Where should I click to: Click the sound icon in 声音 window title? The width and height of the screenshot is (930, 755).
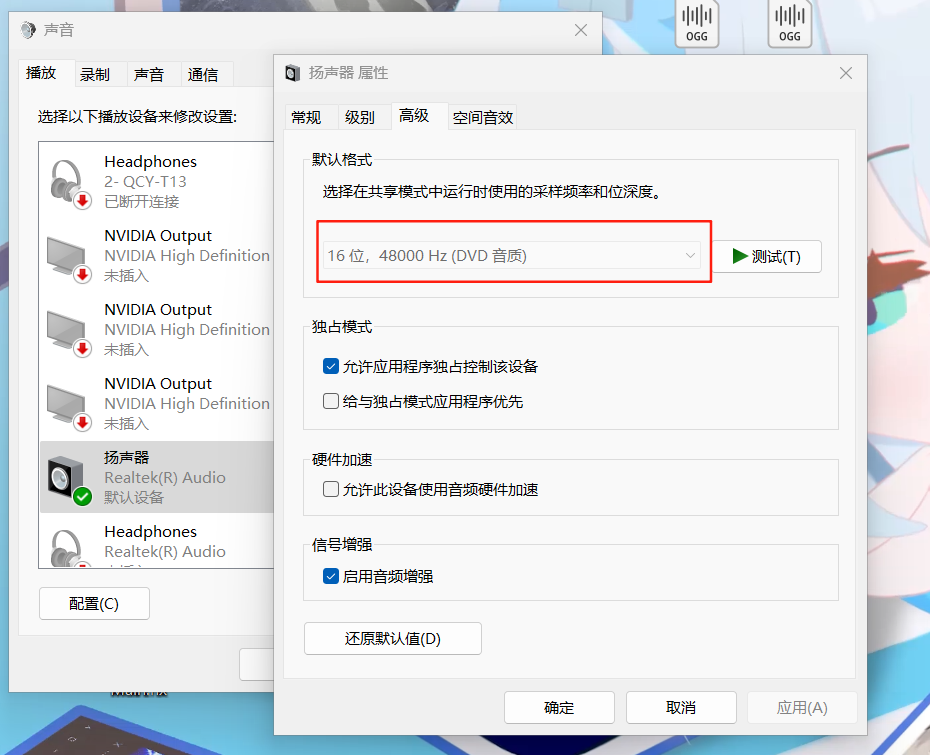(x=28, y=30)
